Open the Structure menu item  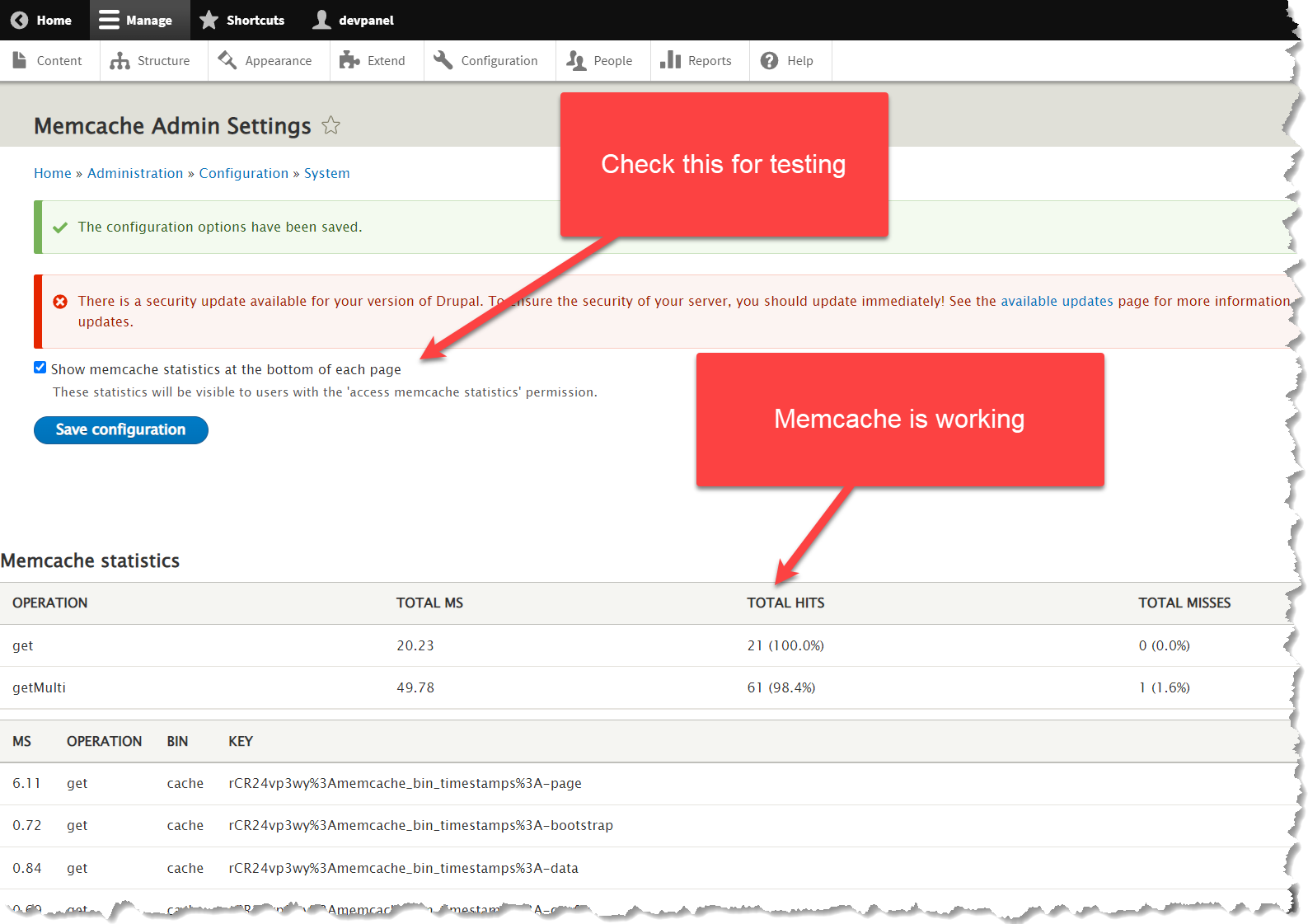point(154,60)
